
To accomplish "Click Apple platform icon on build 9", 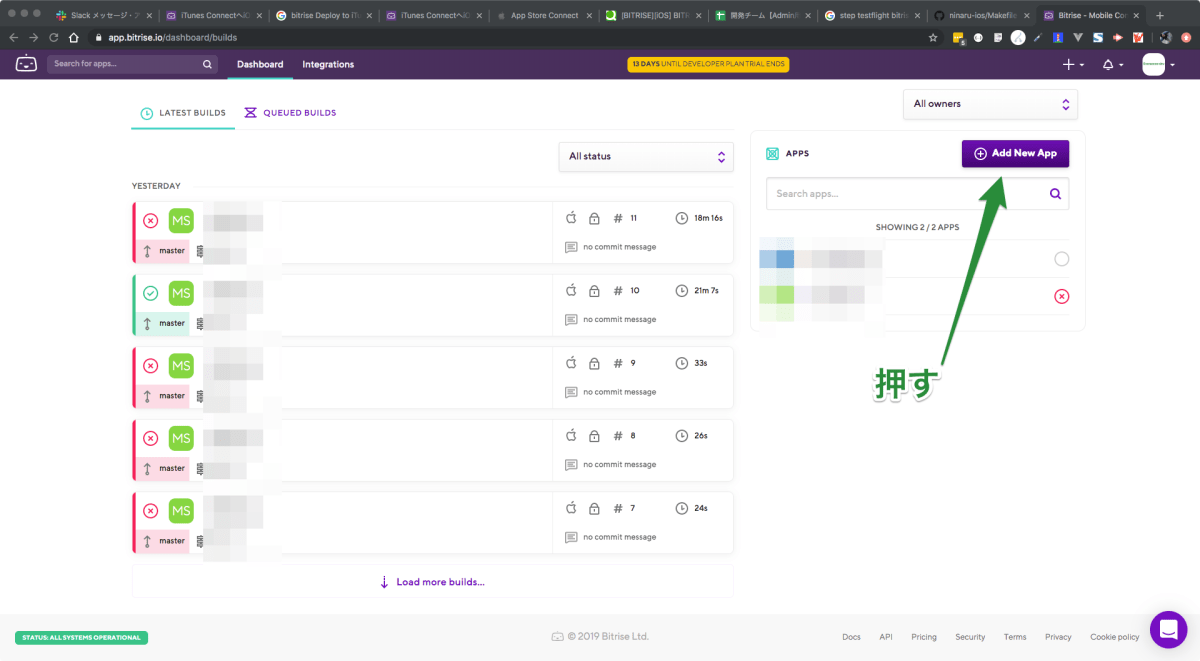I will click(x=572, y=363).
